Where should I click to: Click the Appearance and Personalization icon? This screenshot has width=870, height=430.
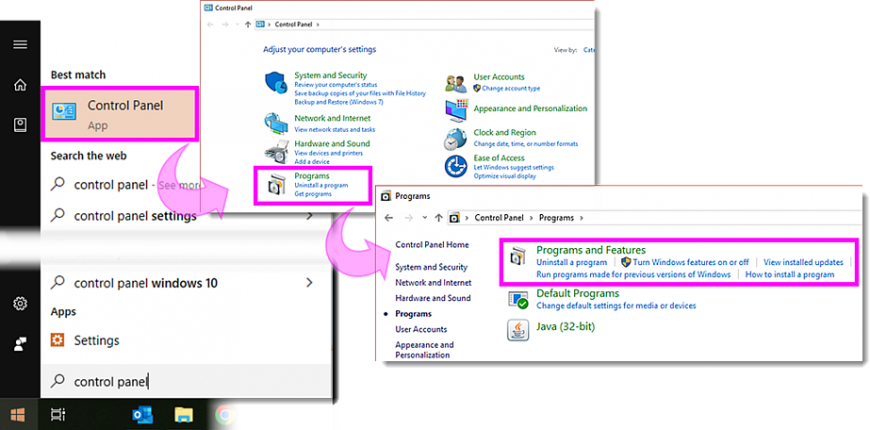457,110
